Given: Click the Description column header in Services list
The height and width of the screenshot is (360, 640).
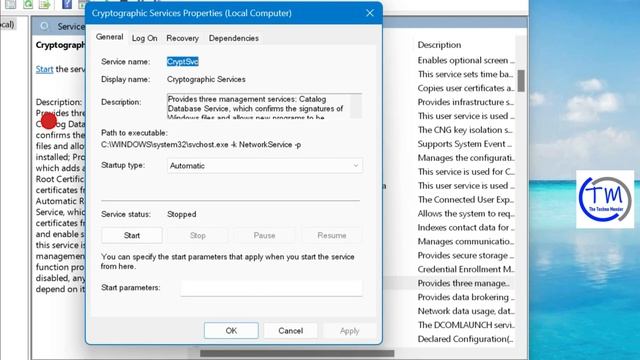Looking at the screenshot, I should click(439, 45).
